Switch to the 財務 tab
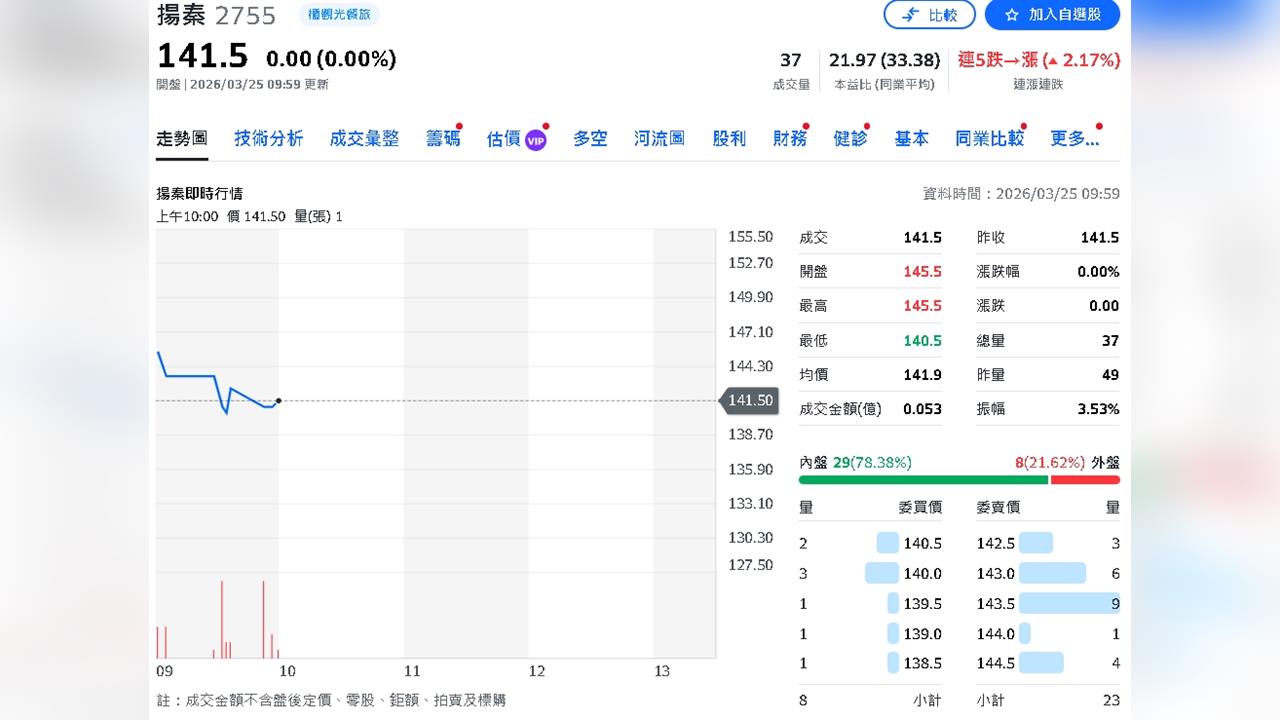 [789, 139]
